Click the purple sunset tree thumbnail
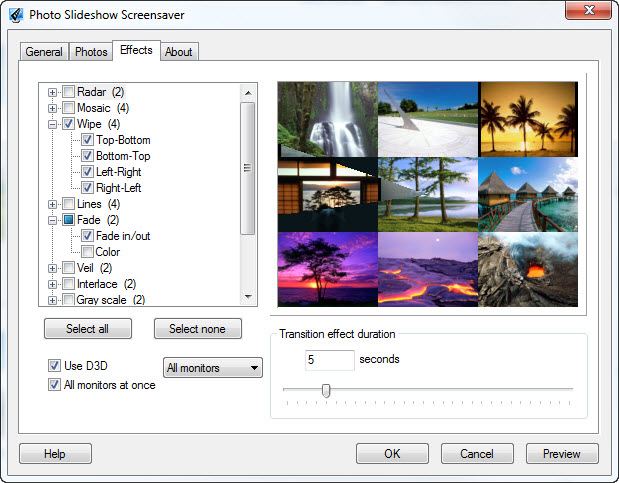The width and height of the screenshot is (619, 483). coord(327,268)
